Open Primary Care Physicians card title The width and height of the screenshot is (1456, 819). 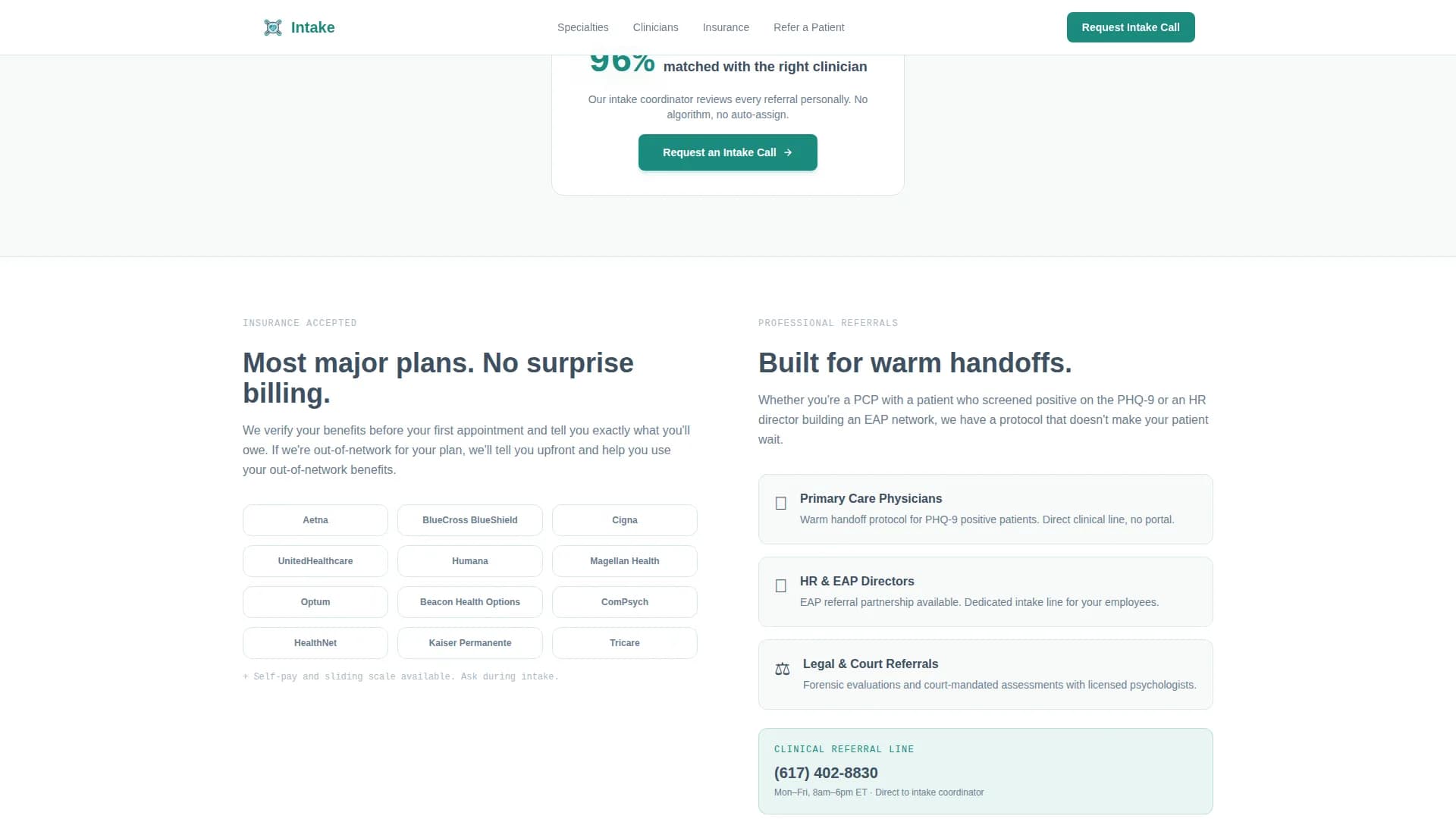pyautogui.click(x=871, y=498)
